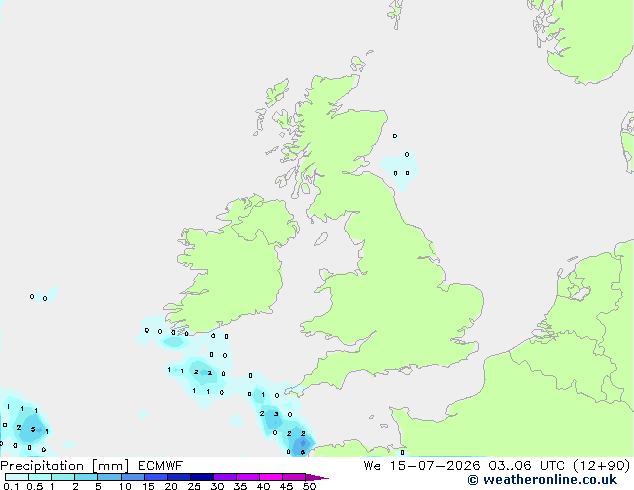Screen dimensions: 634x490
Task: Select the blue legend swatch between 5 and 10
Action: (x=109, y=477)
